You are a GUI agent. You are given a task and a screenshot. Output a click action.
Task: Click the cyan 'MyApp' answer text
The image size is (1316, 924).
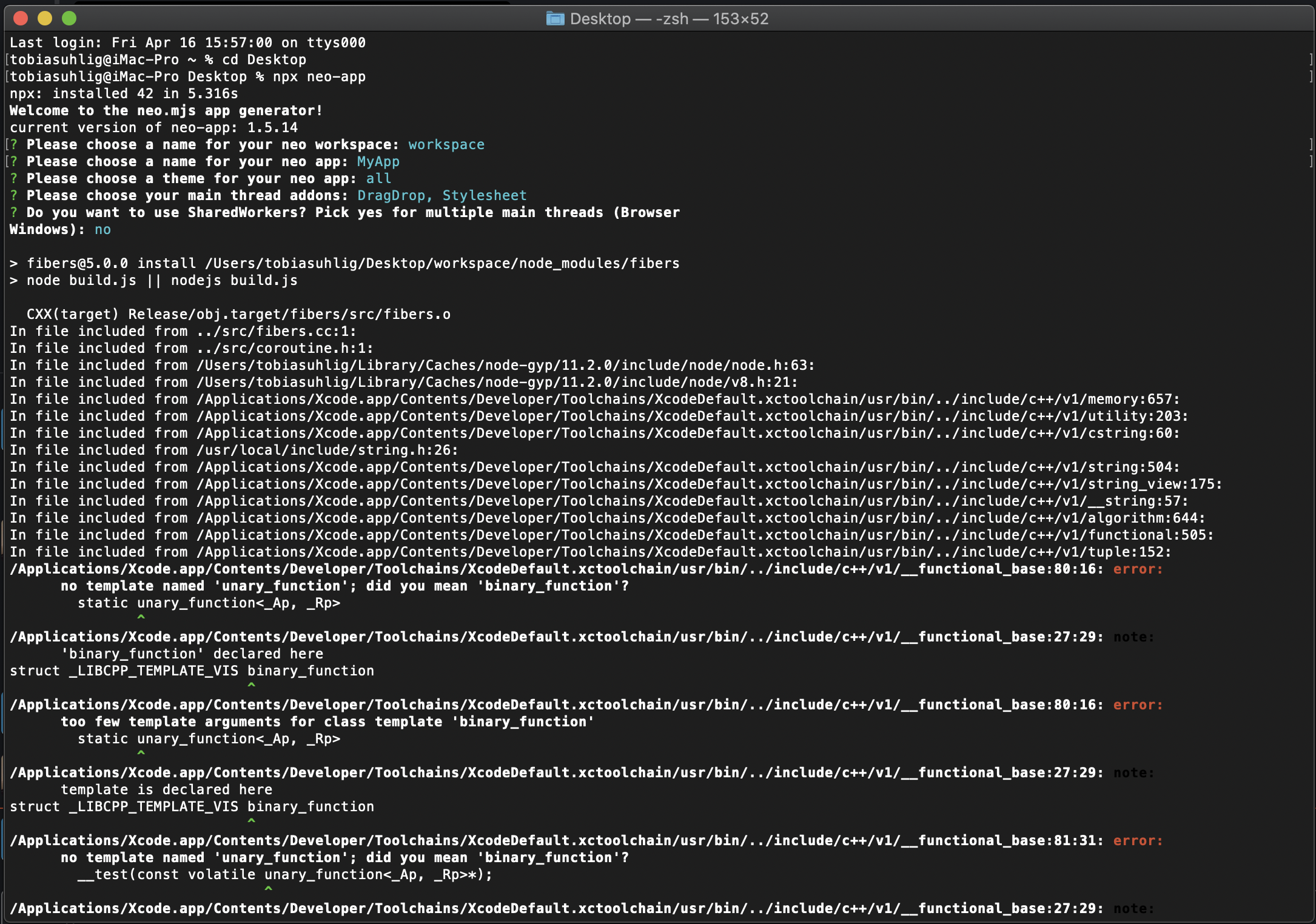(x=378, y=161)
